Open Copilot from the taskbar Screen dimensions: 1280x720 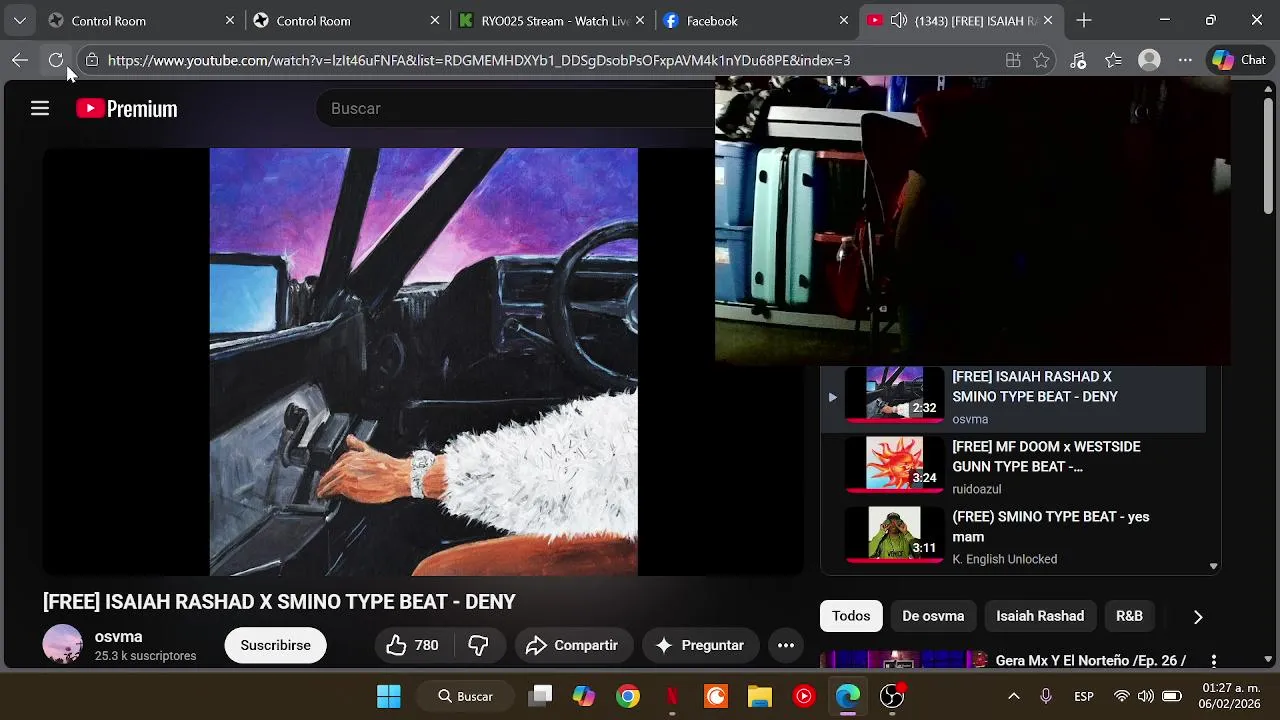click(584, 696)
